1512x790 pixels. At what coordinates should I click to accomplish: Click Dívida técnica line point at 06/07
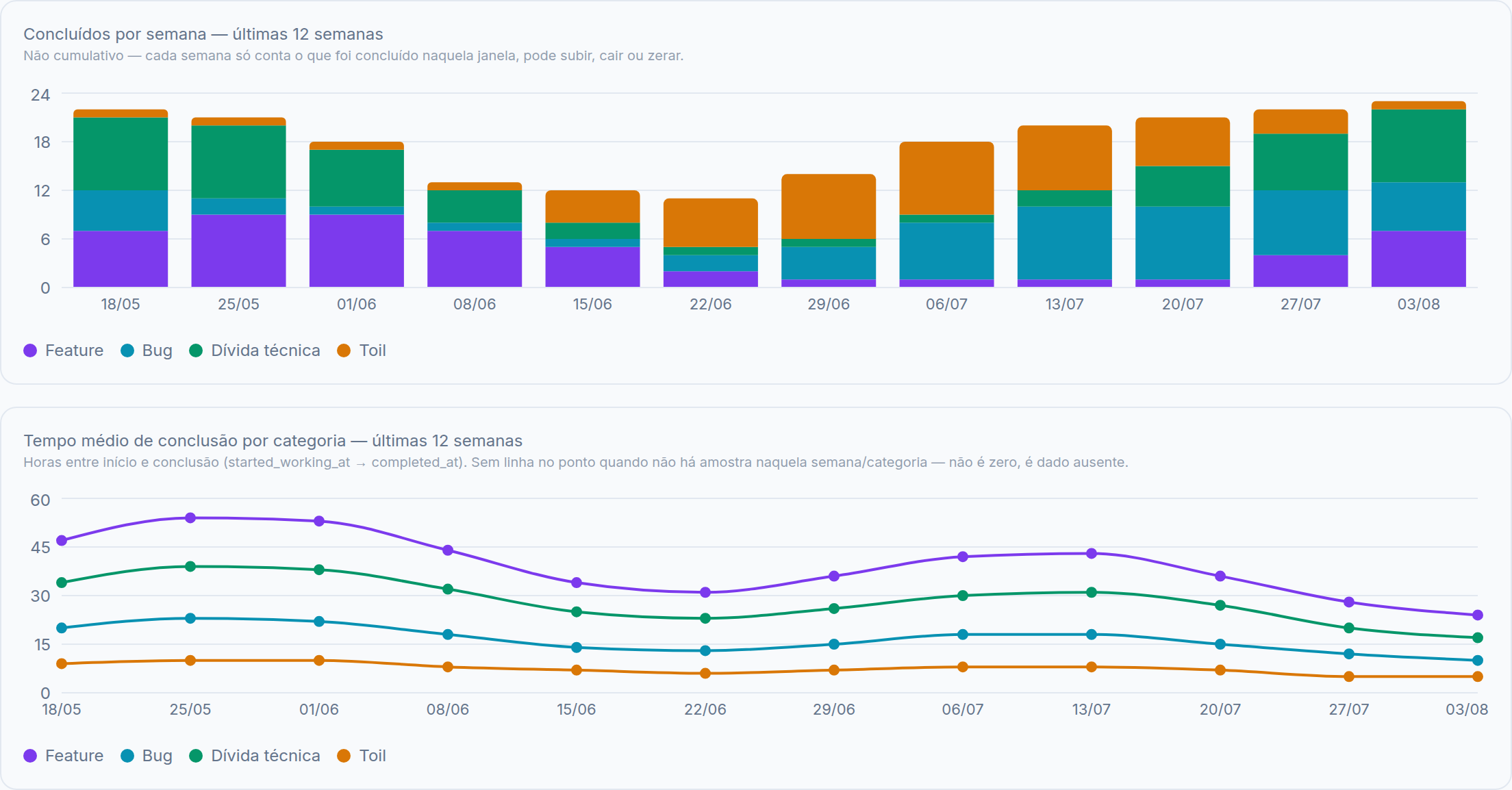963,596
